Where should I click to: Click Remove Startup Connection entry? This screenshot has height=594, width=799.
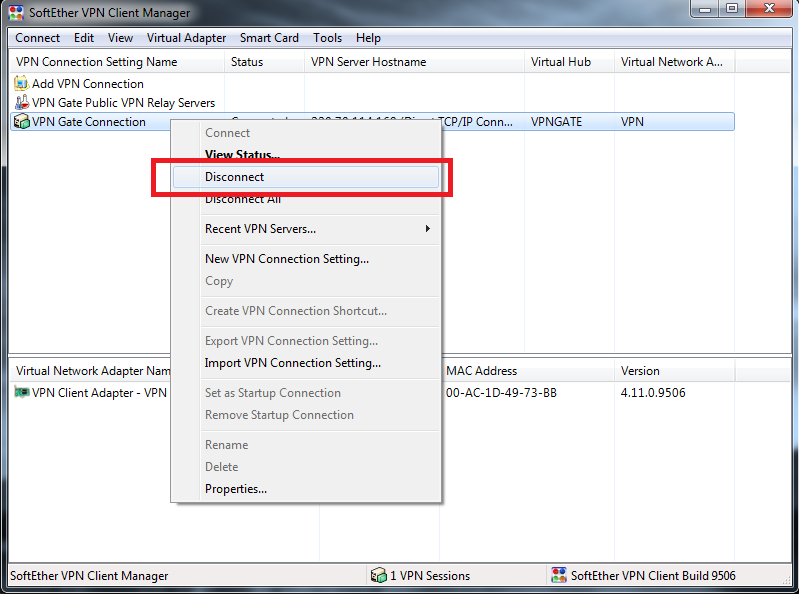[306, 415]
